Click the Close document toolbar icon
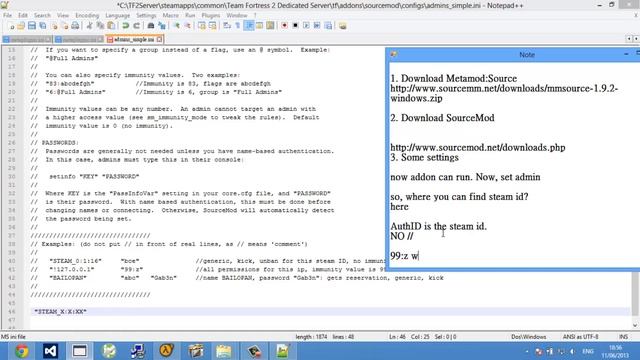The width and height of the screenshot is (640, 360). (54, 26)
